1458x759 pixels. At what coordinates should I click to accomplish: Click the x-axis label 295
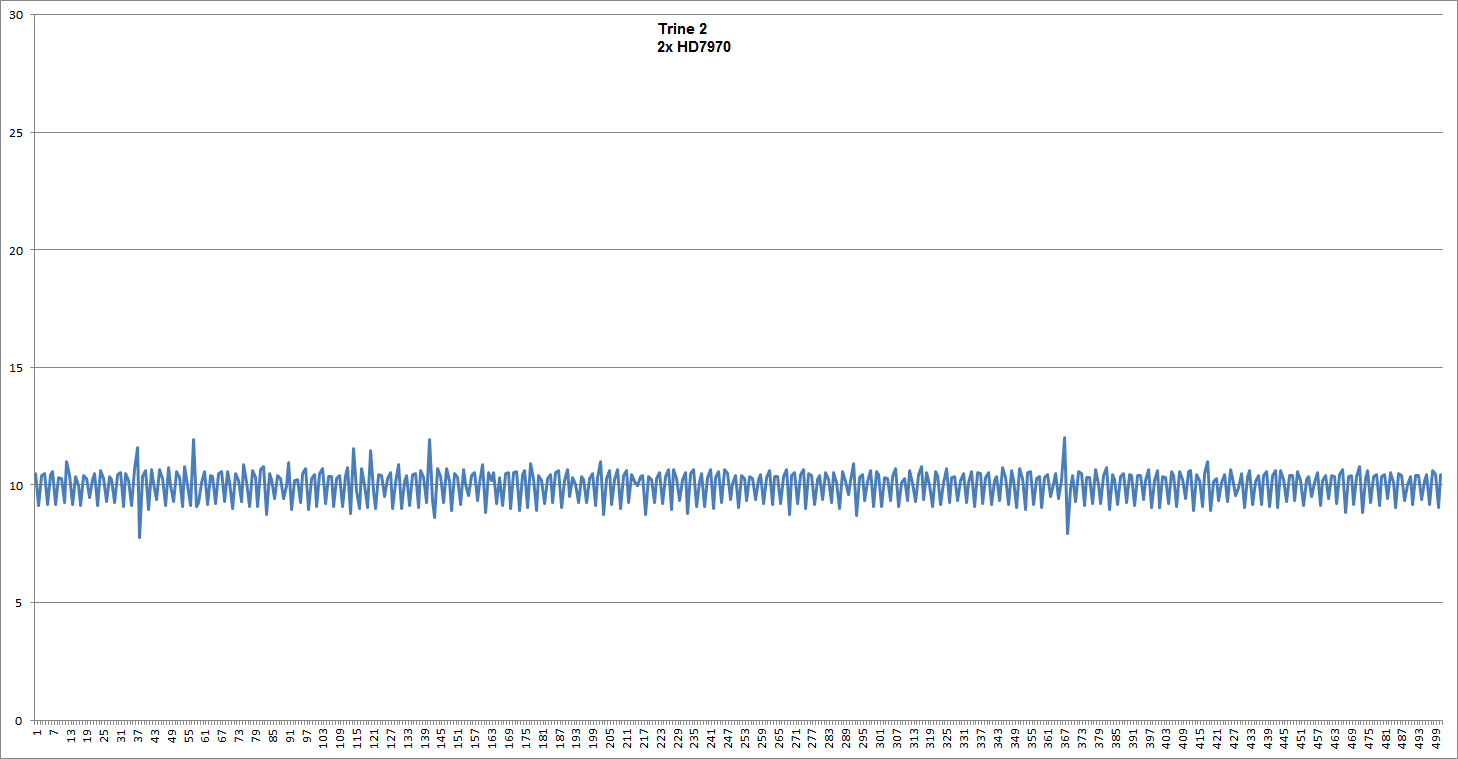click(x=863, y=739)
